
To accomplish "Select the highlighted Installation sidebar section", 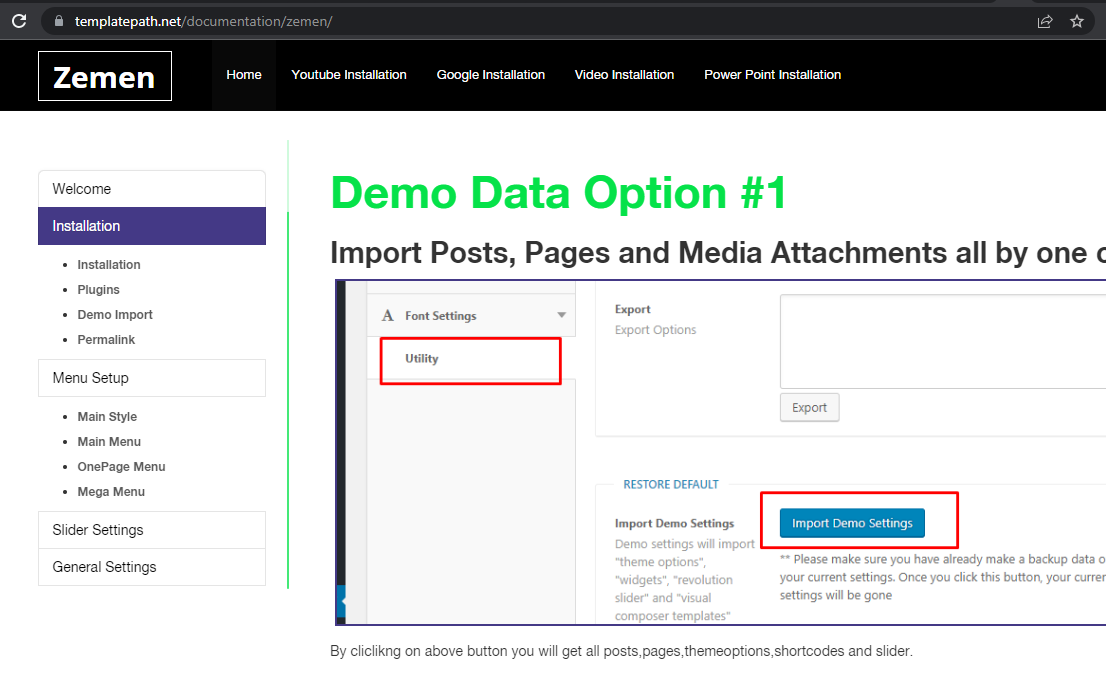I will 152,226.
